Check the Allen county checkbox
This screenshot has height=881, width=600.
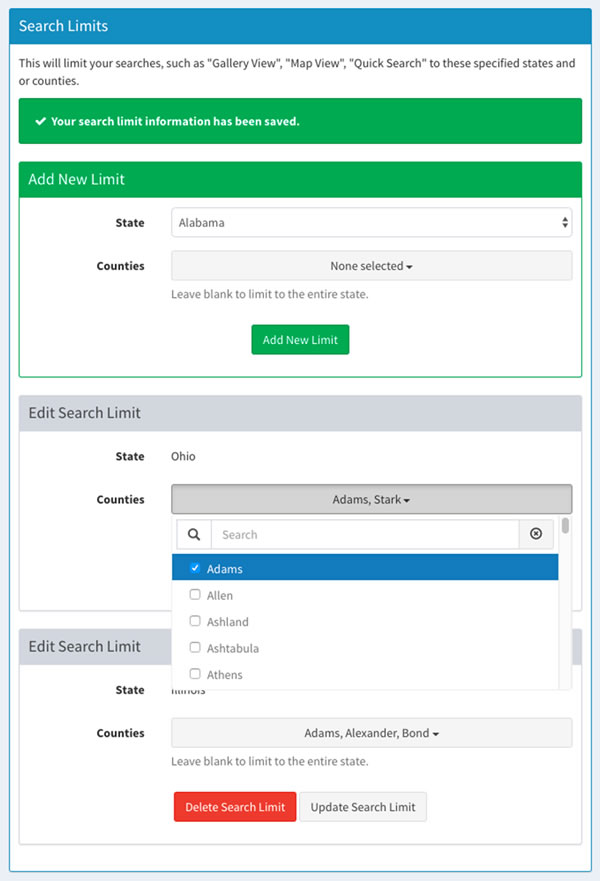pos(195,595)
